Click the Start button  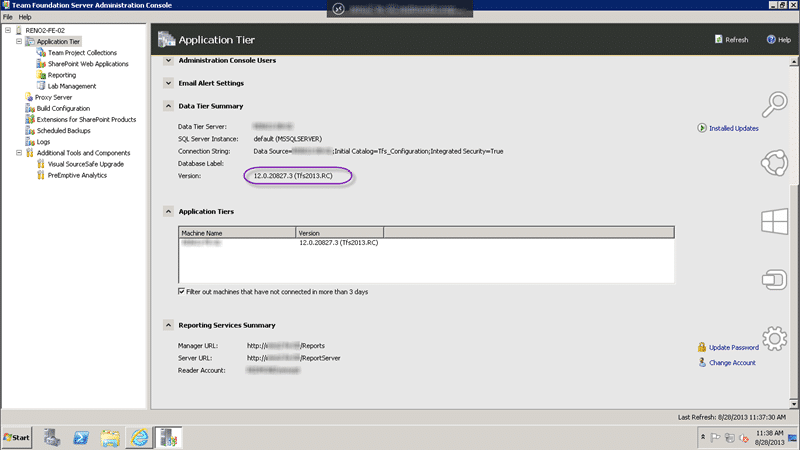17,437
